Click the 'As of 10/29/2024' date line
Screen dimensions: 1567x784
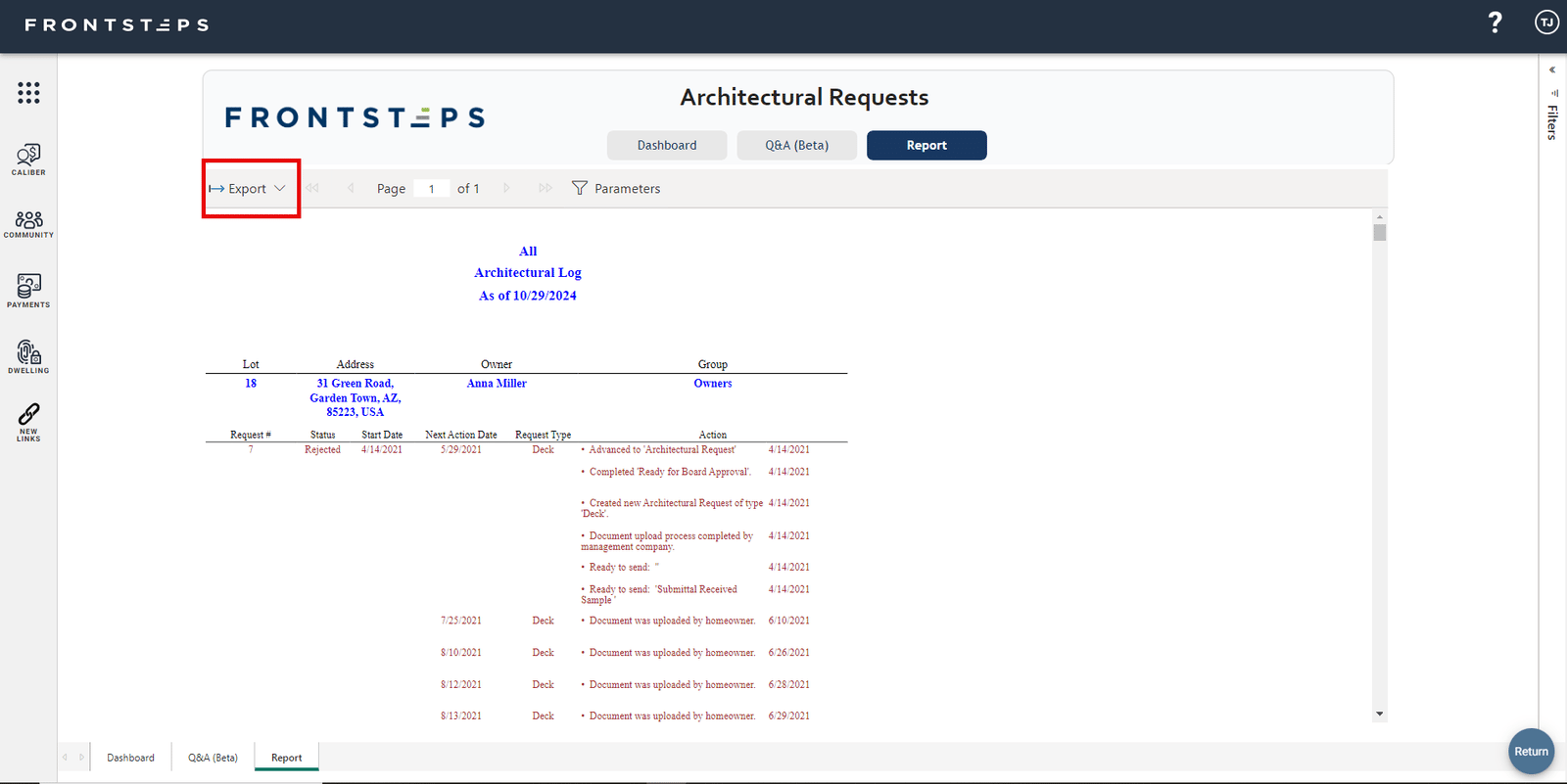528,296
